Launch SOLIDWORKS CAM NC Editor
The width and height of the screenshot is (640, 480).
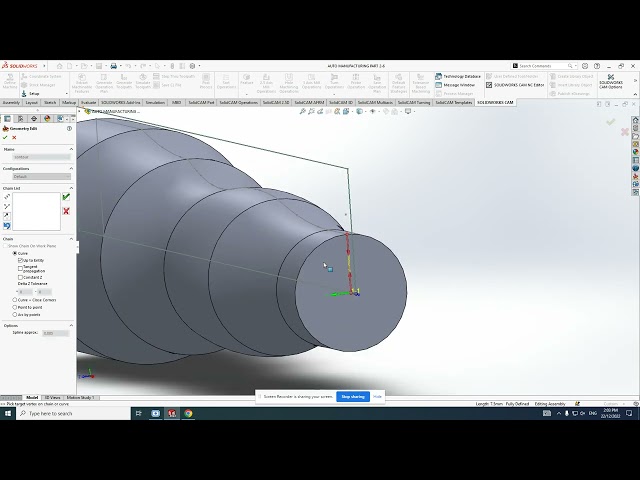tap(515, 85)
